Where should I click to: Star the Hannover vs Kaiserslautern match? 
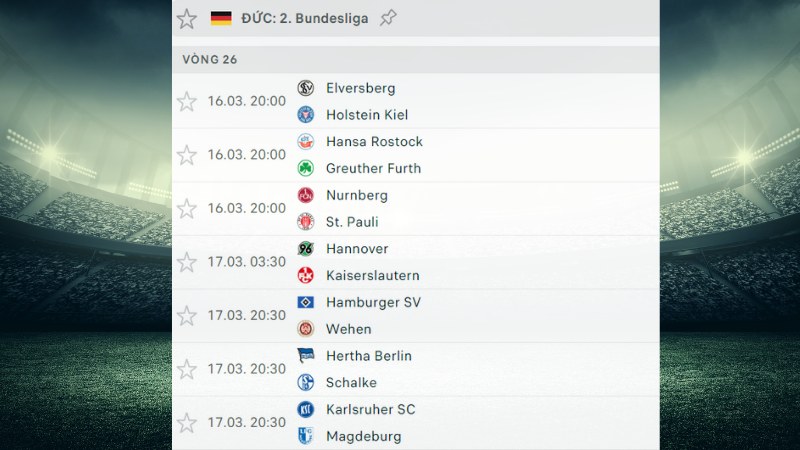tap(187, 262)
